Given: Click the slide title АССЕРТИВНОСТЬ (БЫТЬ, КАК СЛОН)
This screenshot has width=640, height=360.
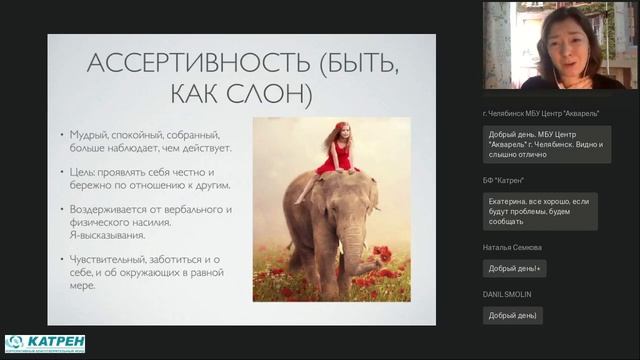Looking at the screenshot, I should 242,78.
